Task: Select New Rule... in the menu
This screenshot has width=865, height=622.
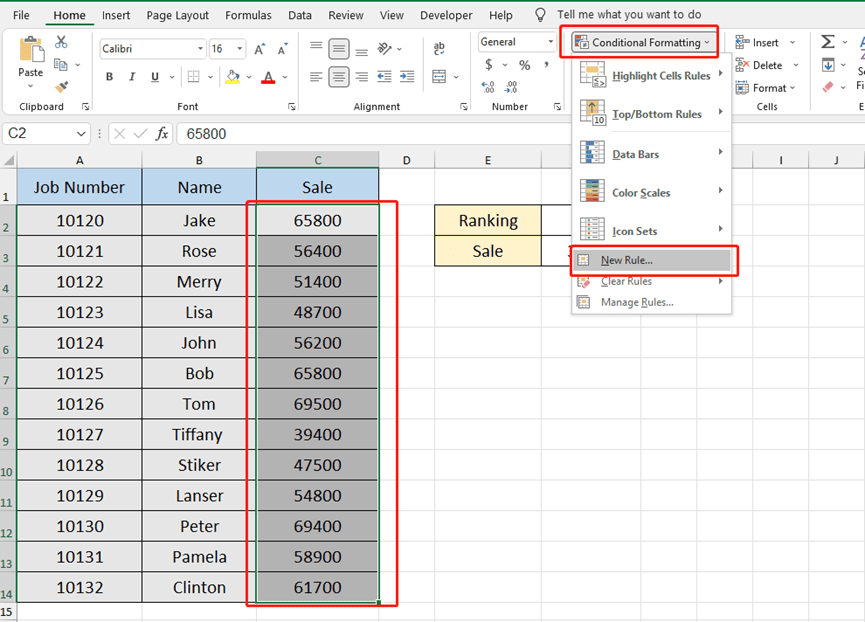Action: (x=652, y=260)
